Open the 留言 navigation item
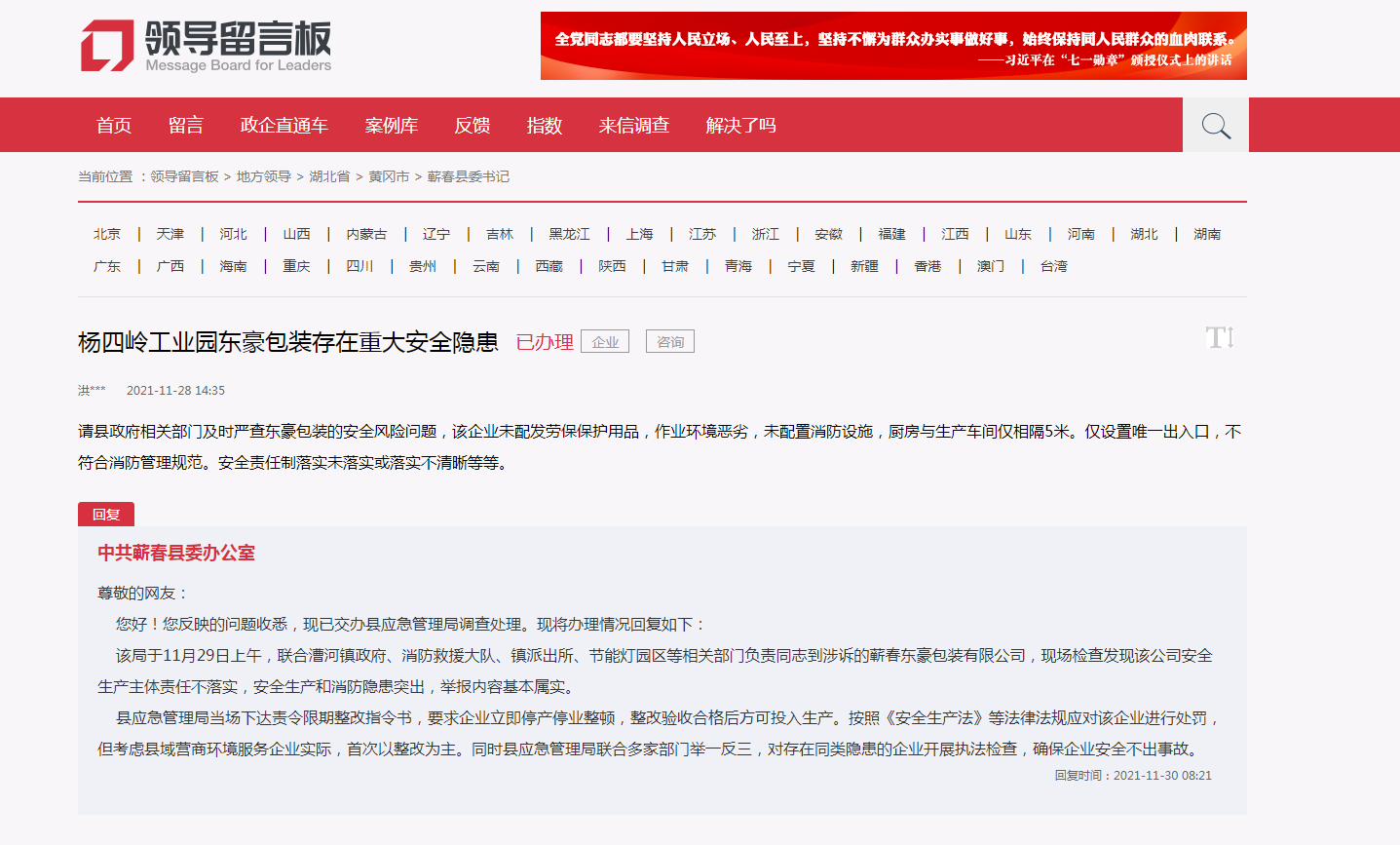 tap(185, 126)
